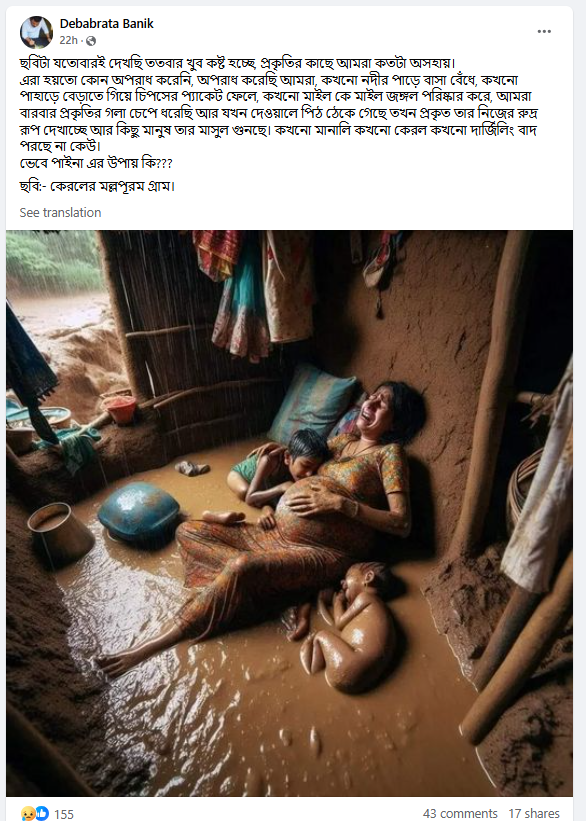Screen dimensions: 586x821
Task: View the 17 shares list
Action: 534,813
